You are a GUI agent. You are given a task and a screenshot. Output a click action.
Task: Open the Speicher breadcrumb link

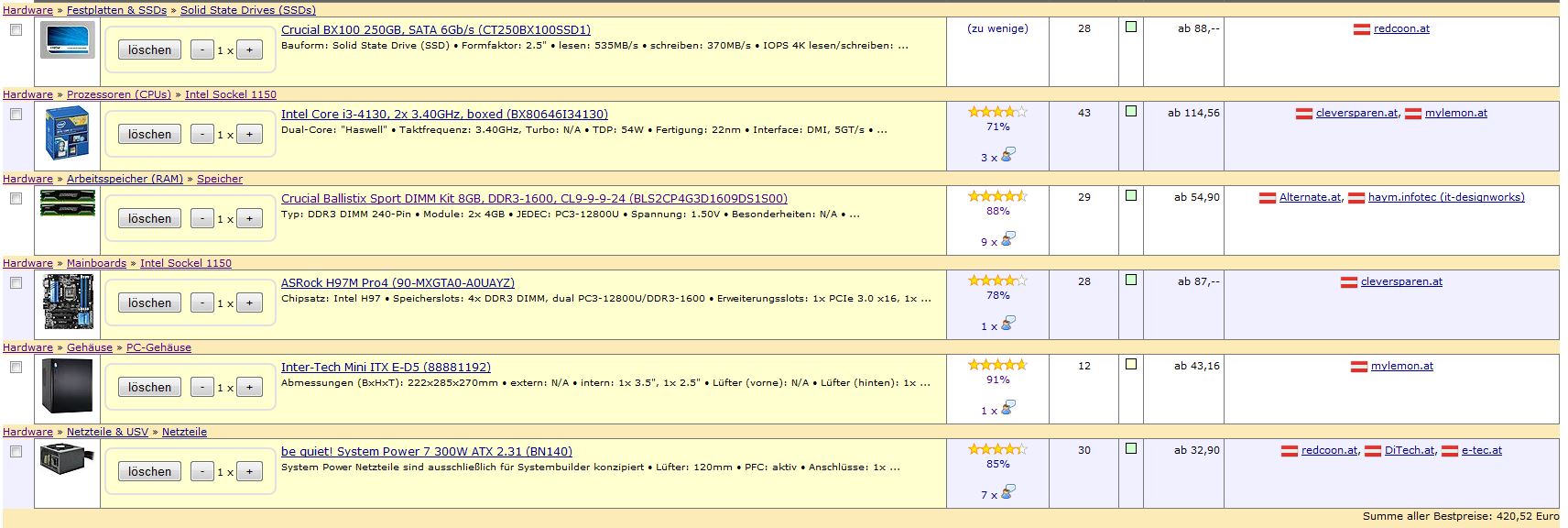coord(220,179)
